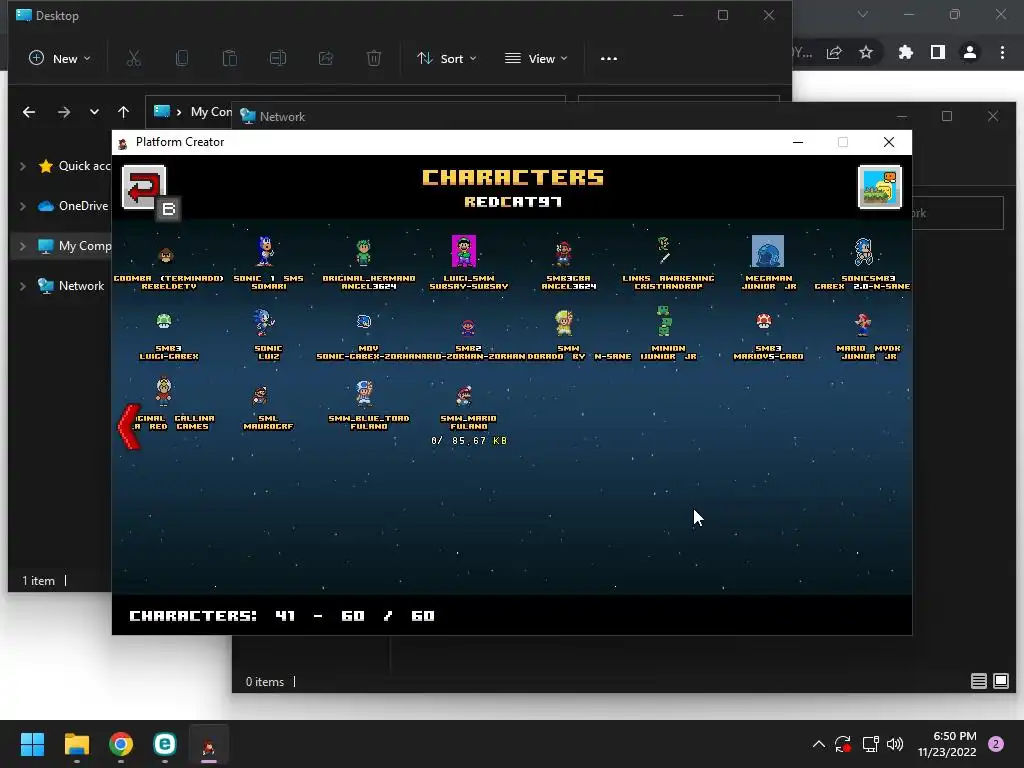
Task: Select the Gallina Red Games chicken character
Action: point(164,391)
